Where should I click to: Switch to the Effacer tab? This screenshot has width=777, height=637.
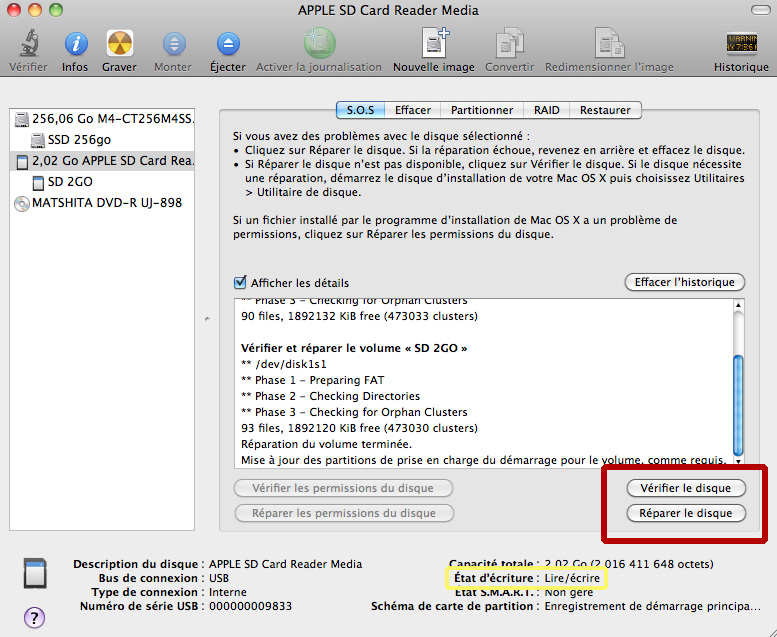pyautogui.click(x=412, y=110)
